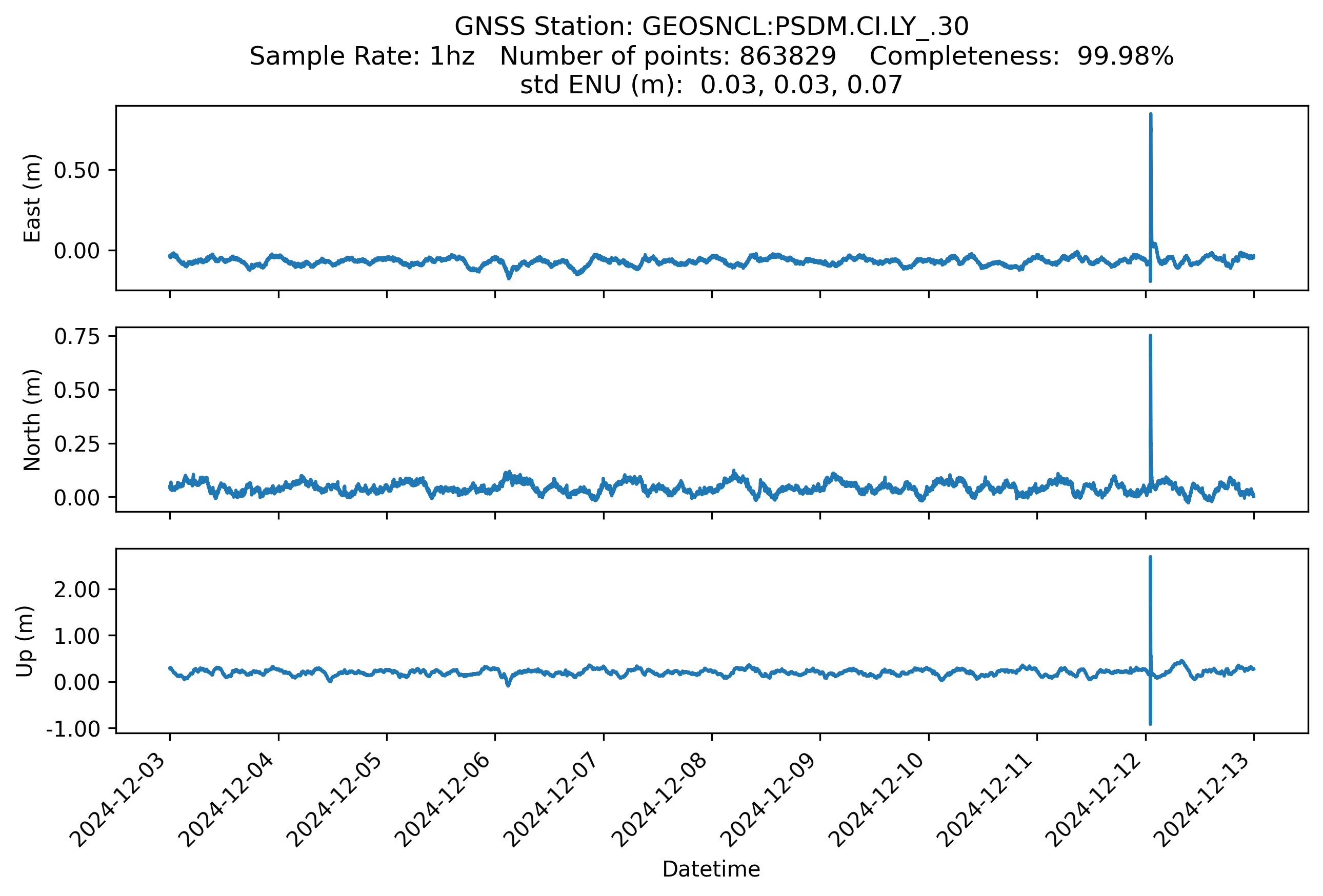Click the North (m) y-axis label
This screenshot has width=1323, height=896.
(x=32, y=420)
